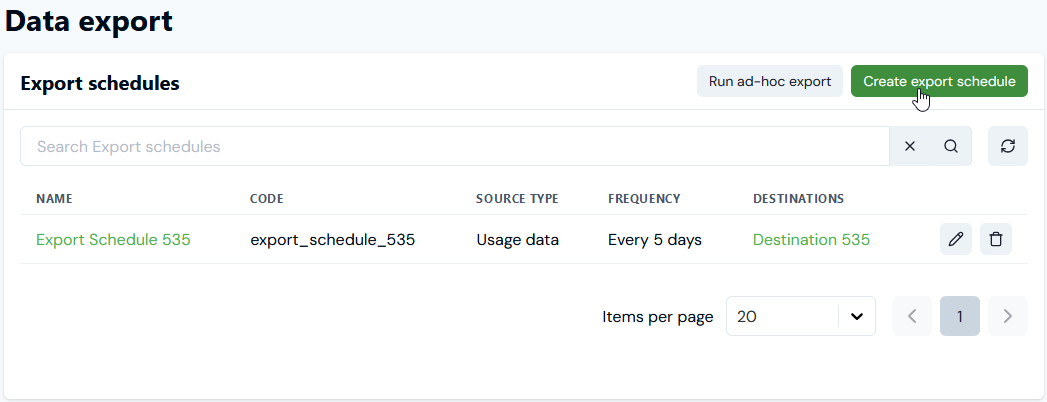Viewport: 1047px width, 402px height.
Task: Focus the Search Export schedules field
Action: pyautogui.click(x=455, y=146)
